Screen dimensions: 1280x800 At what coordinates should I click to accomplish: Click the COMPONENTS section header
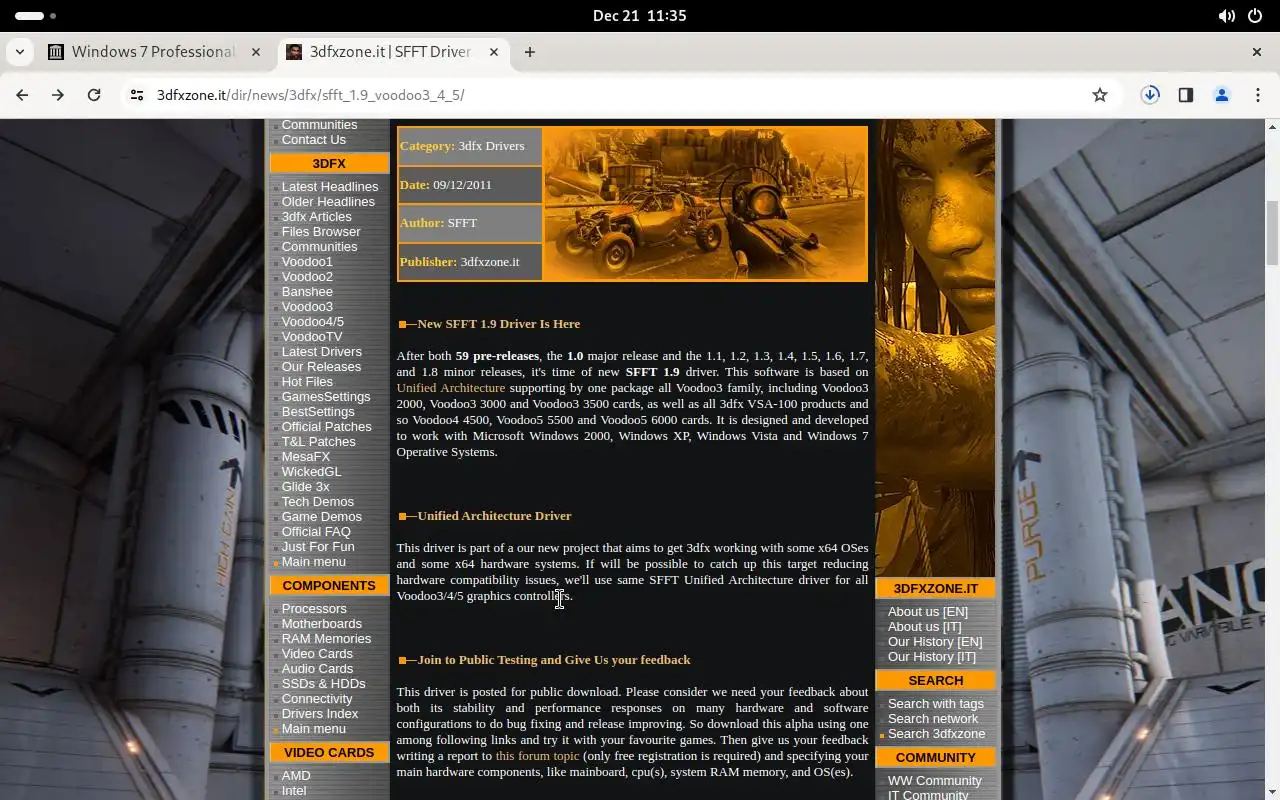pyautogui.click(x=329, y=586)
